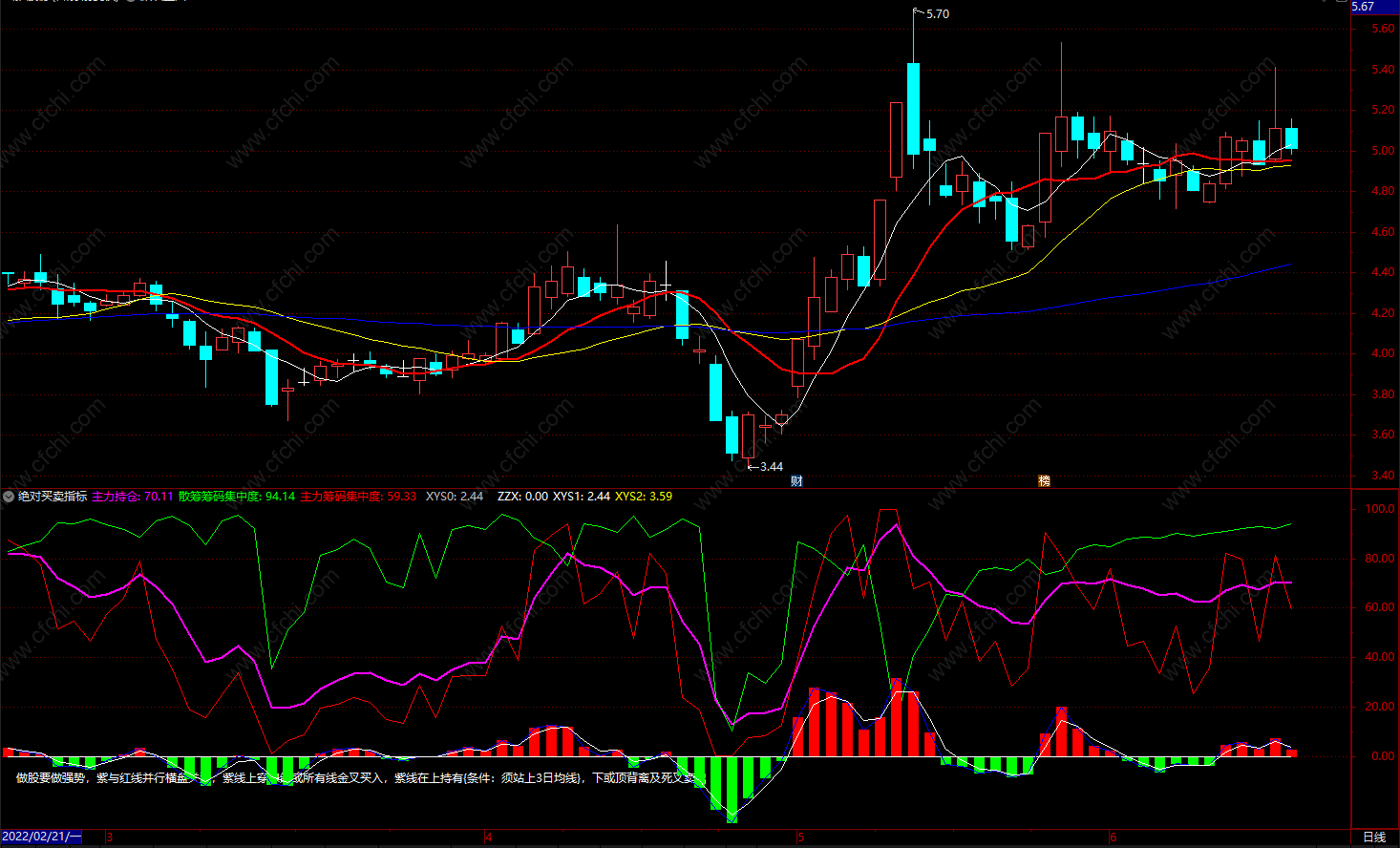Image resolution: width=1400 pixels, height=848 pixels.
Task: Click the 2022/02/21/一 date label
Action: [42, 837]
